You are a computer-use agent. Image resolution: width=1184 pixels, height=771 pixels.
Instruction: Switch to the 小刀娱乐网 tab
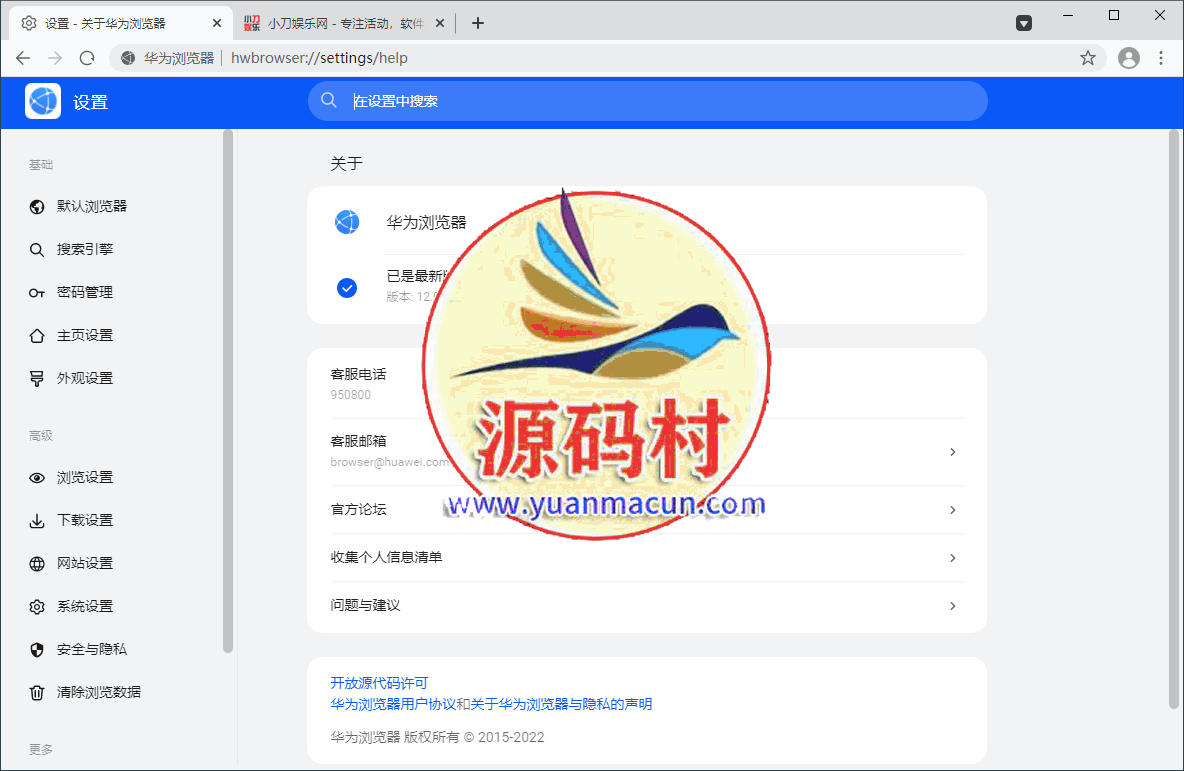point(340,22)
